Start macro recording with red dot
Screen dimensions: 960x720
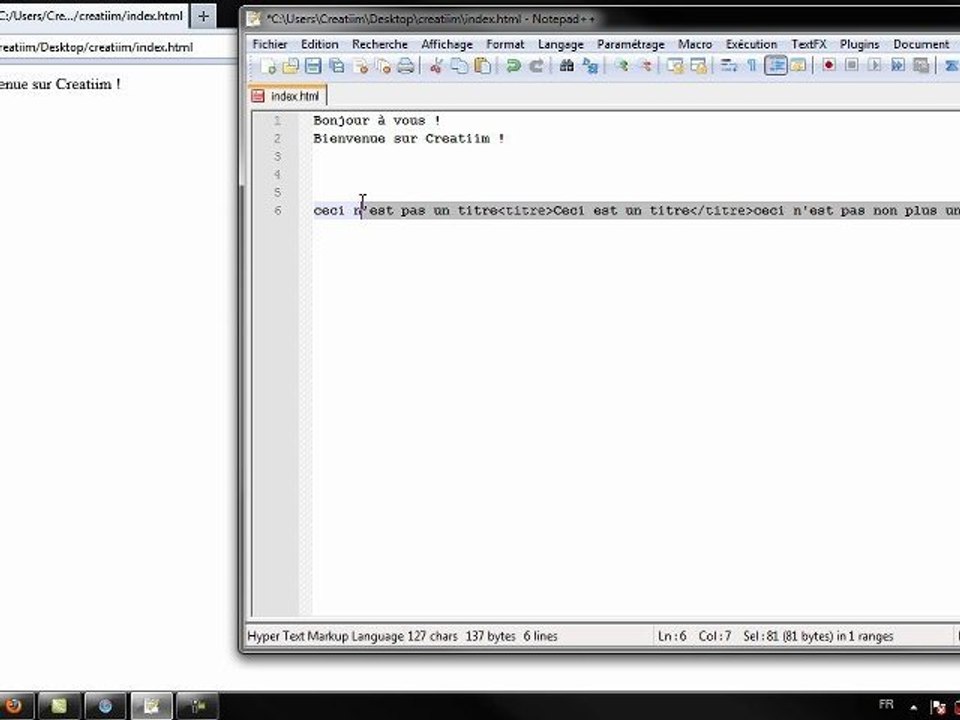[x=828, y=65]
